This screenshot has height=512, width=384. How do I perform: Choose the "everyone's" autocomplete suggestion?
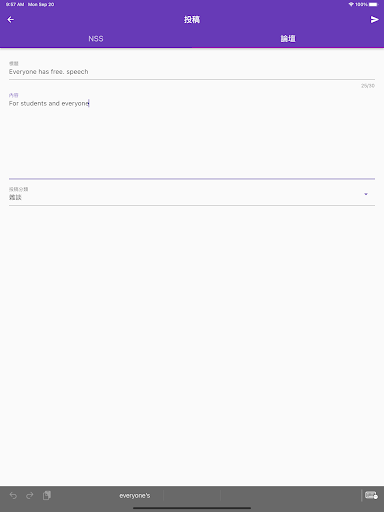(x=135, y=496)
